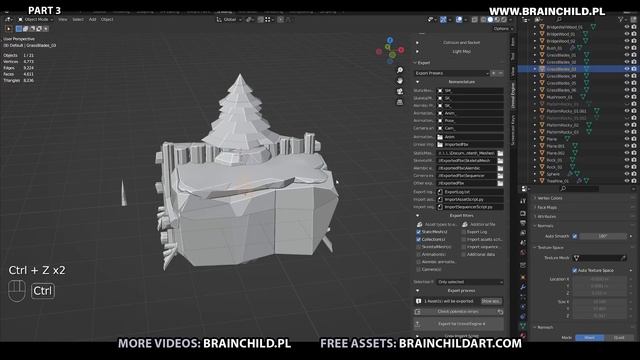Toggle the StaticMesh(s) checkbox
The image size is (640, 360).
pos(418,232)
